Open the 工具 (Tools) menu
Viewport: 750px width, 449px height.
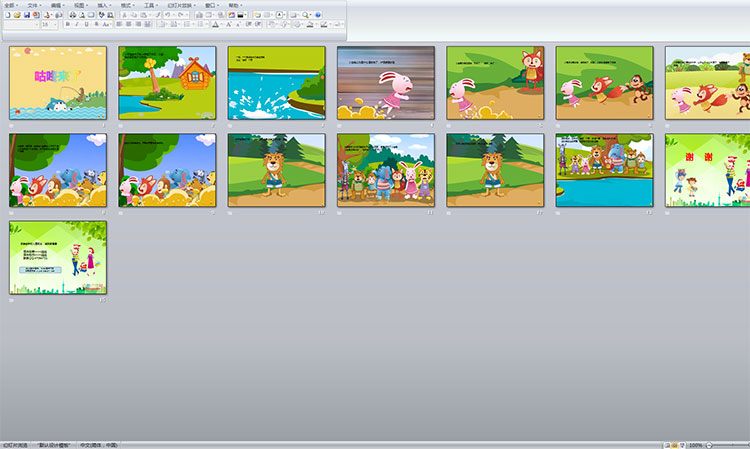coord(150,5)
